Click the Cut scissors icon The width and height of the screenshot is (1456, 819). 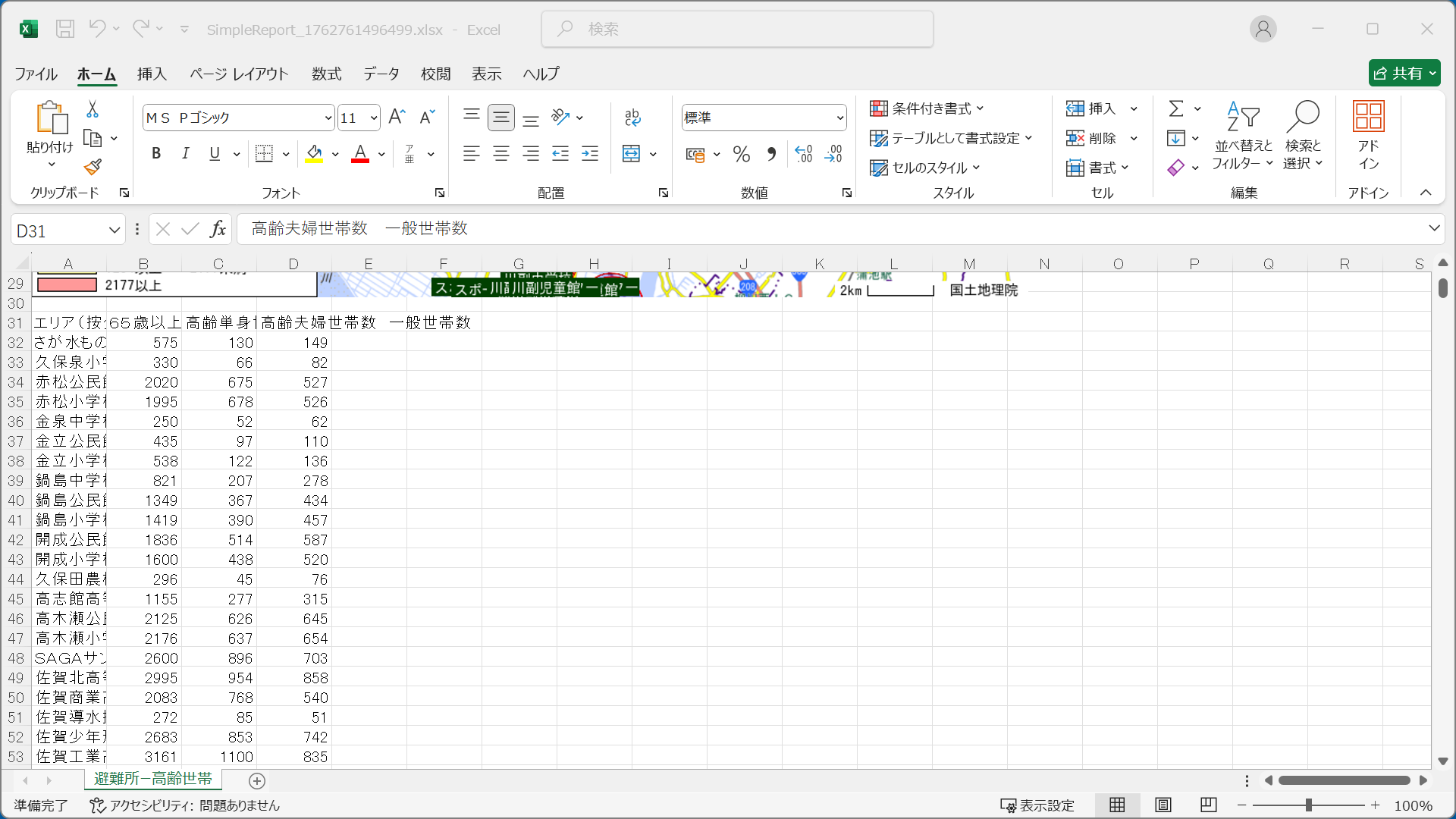93,110
